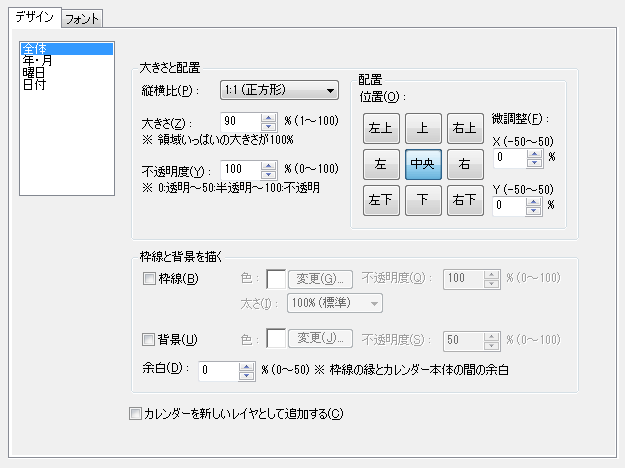Select the 中央 position button
Image resolution: width=625 pixels, height=468 pixels.
pyautogui.click(x=423, y=163)
